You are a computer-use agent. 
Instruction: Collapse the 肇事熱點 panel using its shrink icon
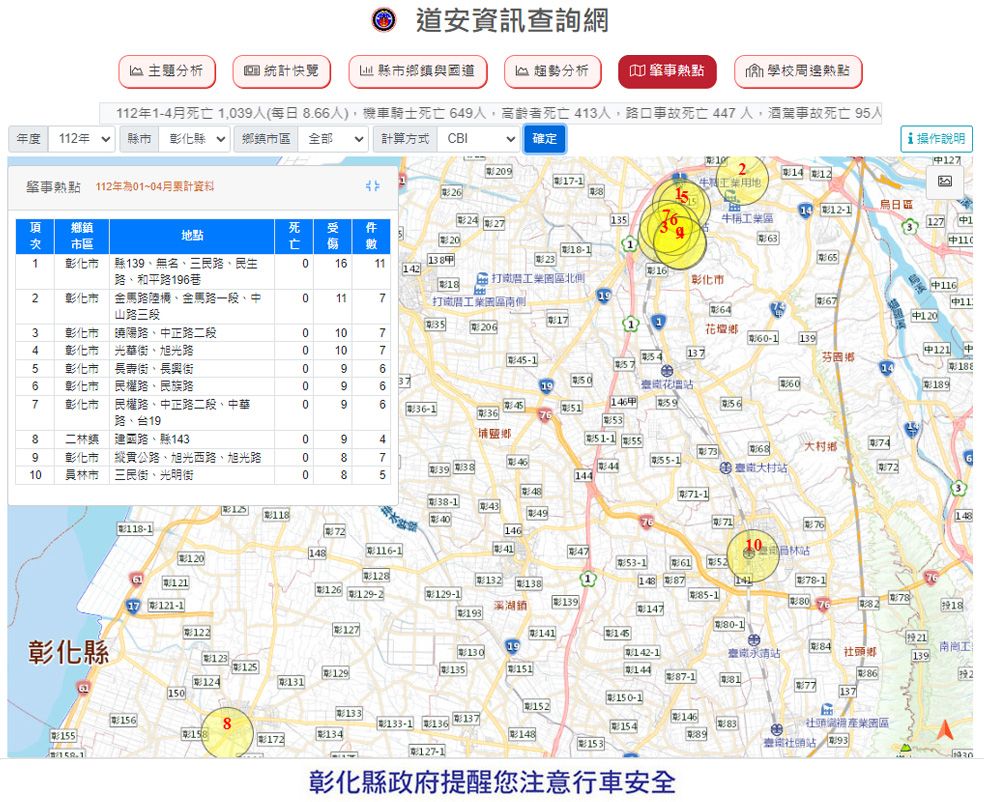click(373, 186)
